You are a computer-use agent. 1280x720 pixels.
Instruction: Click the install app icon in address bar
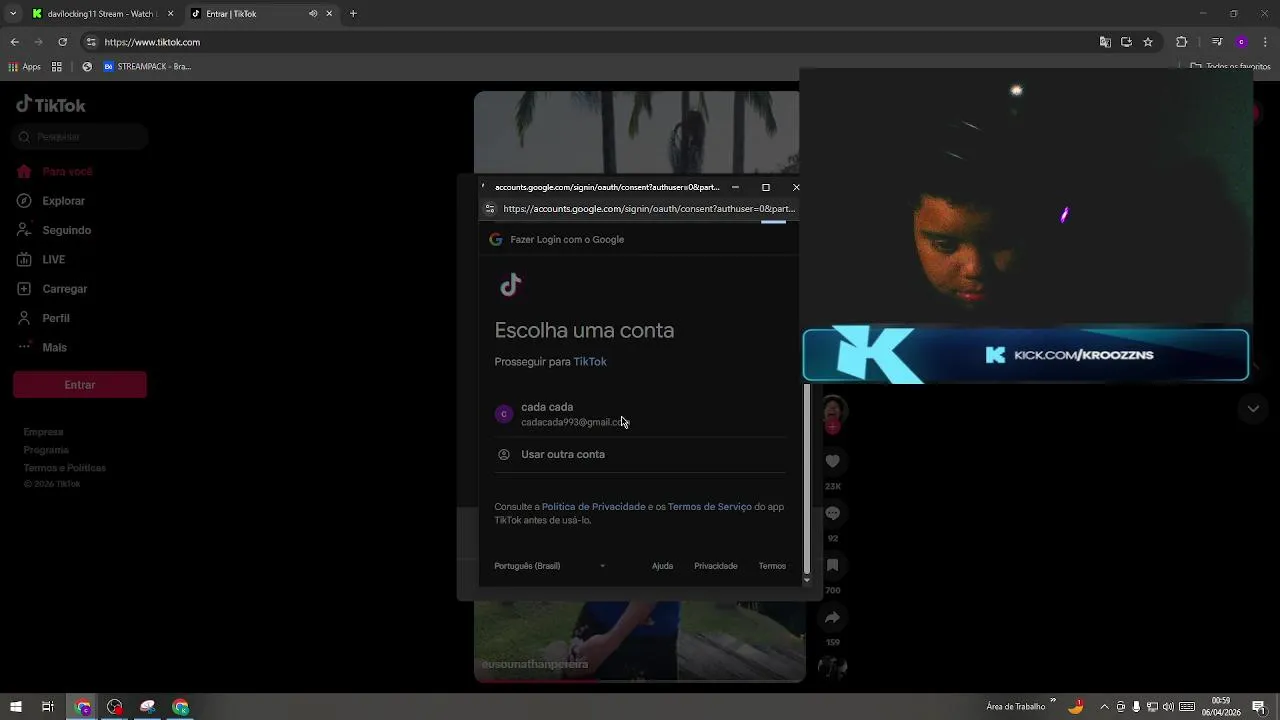(1126, 42)
